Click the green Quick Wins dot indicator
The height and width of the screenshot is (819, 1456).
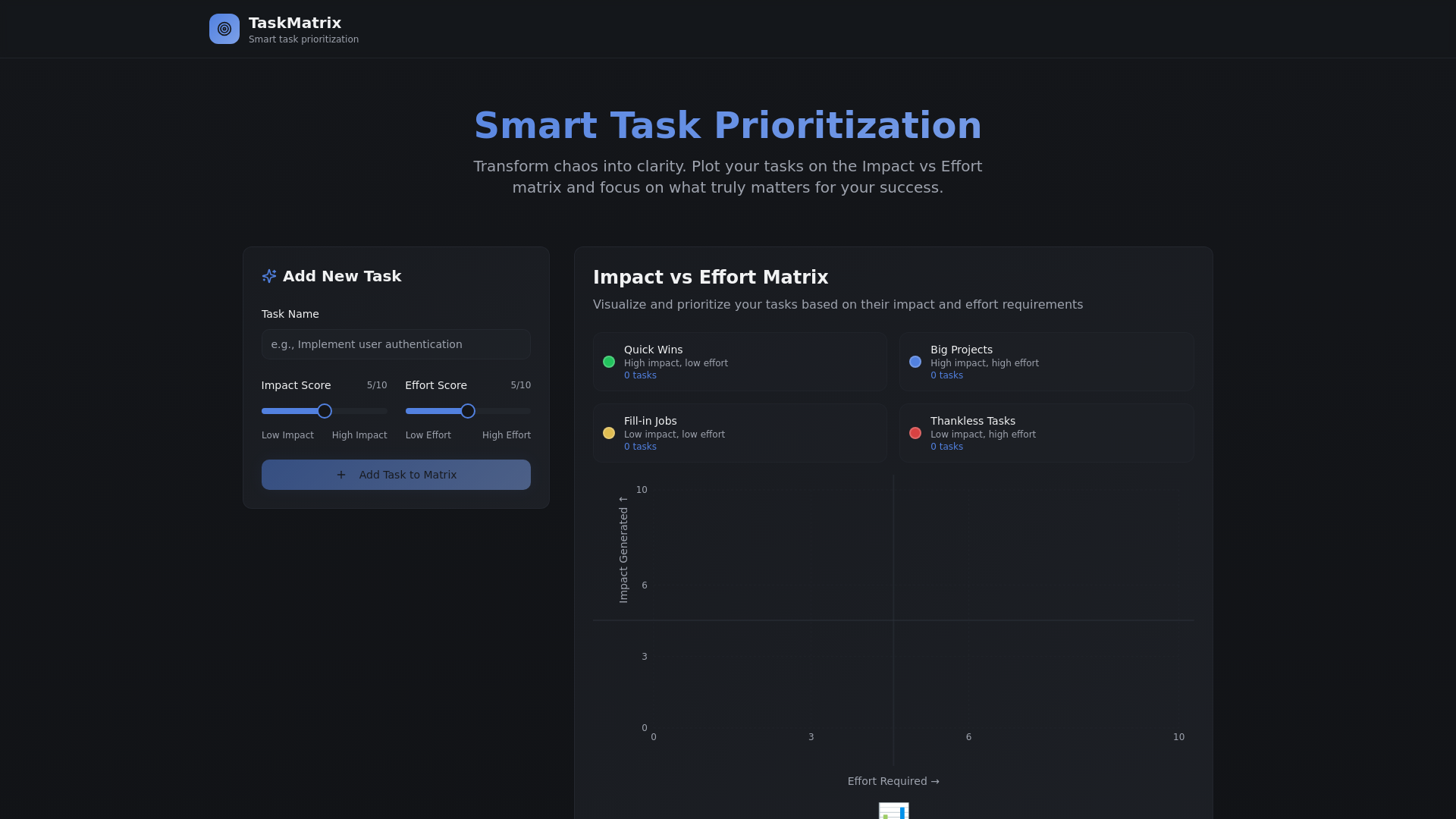point(609,362)
